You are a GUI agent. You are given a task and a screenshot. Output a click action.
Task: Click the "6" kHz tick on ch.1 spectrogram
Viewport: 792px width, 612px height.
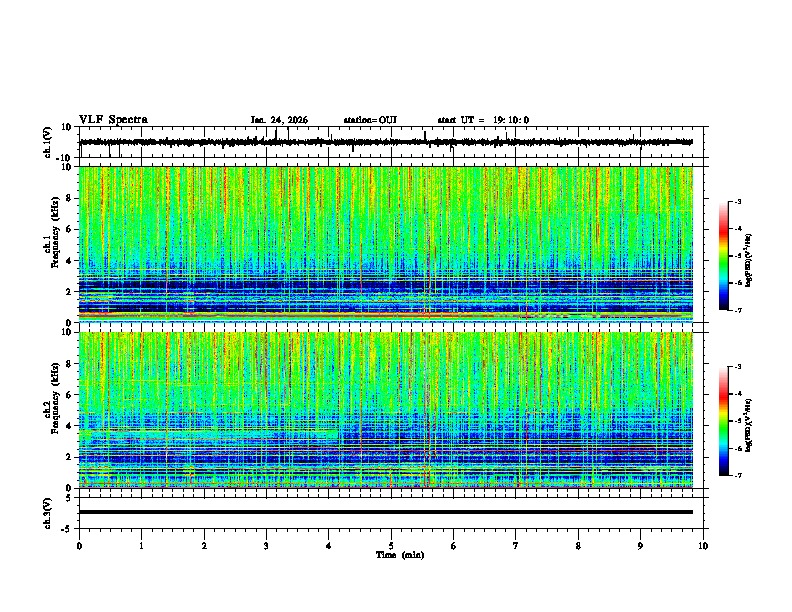point(69,230)
